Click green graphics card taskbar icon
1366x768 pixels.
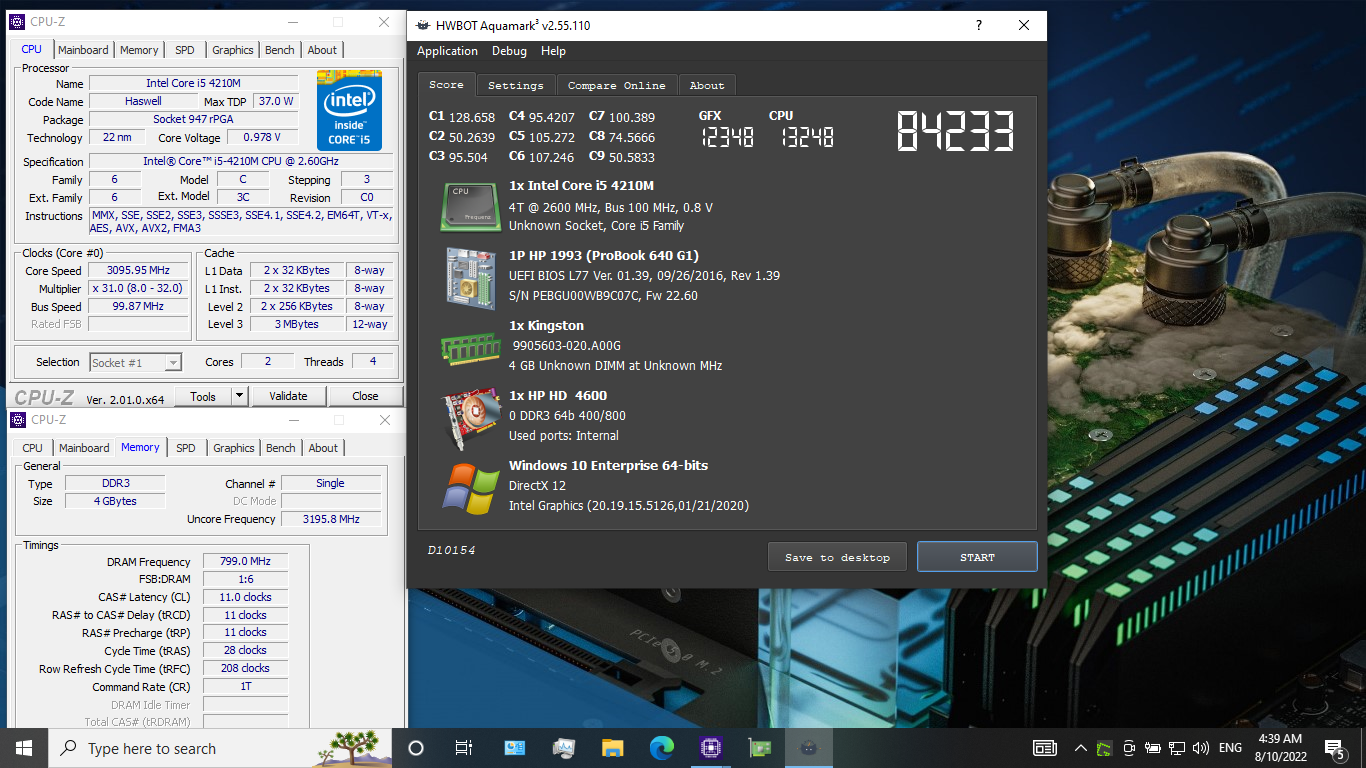click(760, 748)
